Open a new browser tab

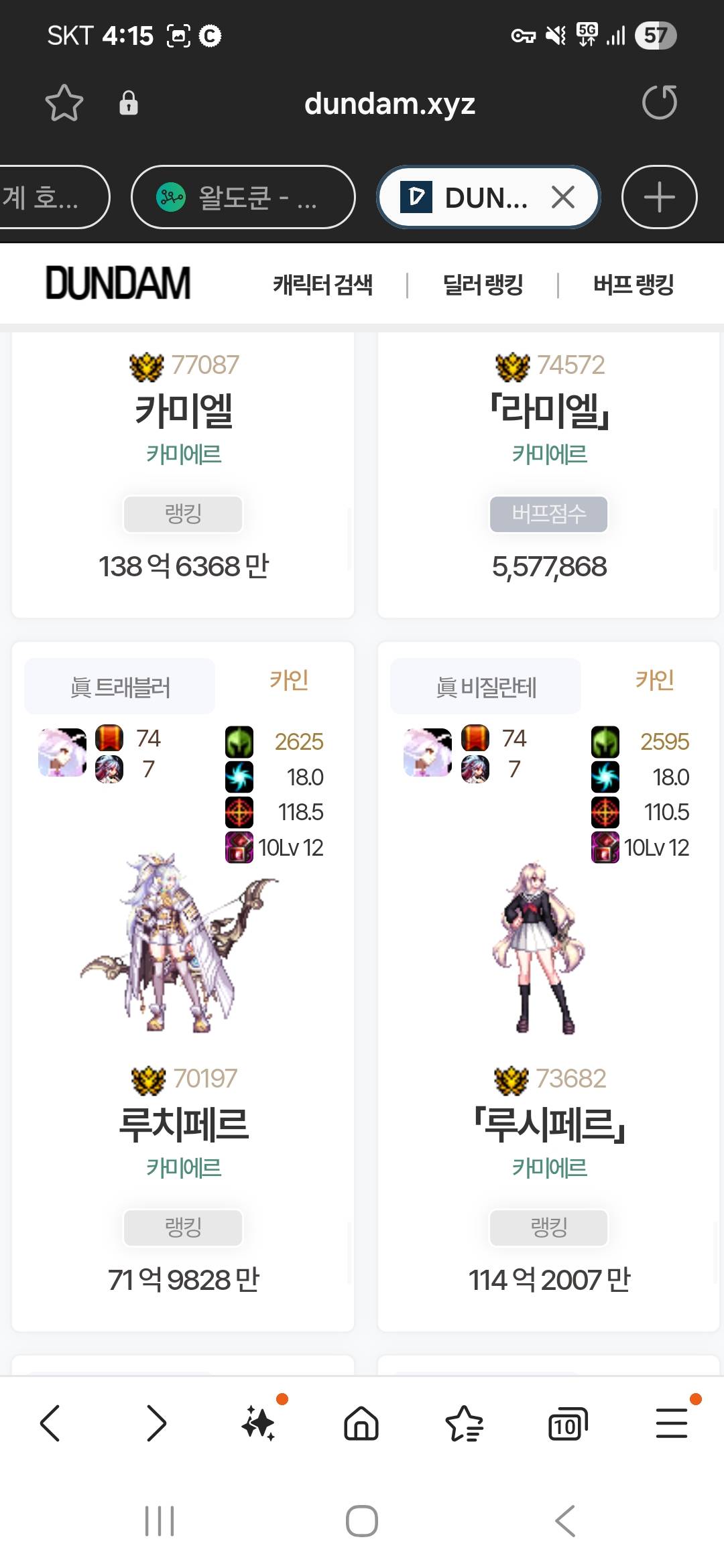660,197
